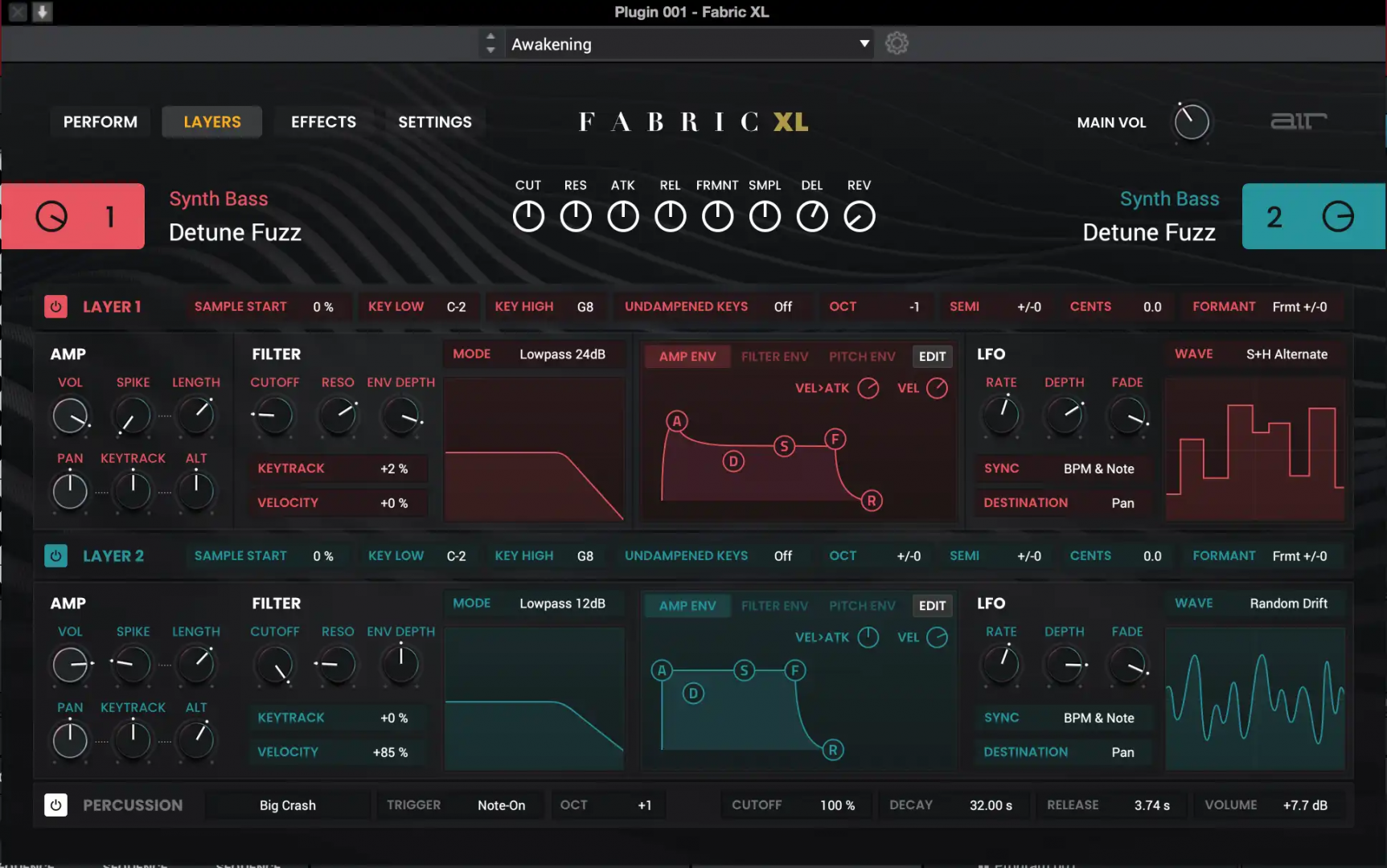Click the red Layer 1 color block
The width and height of the screenshot is (1387, 868).
pyautogui.click(x=72, y=215)
